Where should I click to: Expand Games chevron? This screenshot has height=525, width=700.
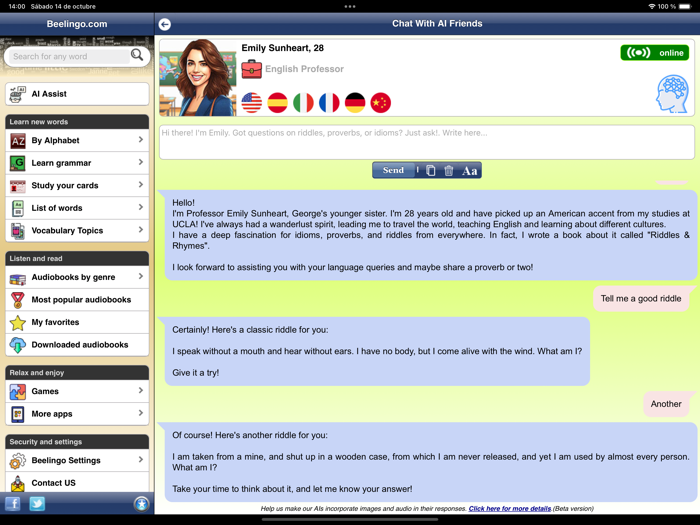tap(141, 391)
